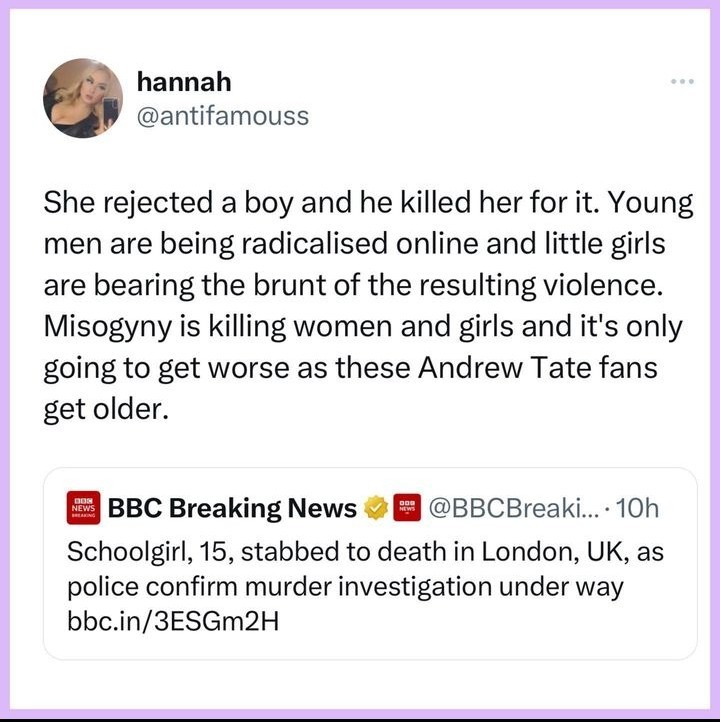This screenshot has width=720, height=722.
Task: Click the gold verified checkmark badge
Action: (x=376, y=507)
